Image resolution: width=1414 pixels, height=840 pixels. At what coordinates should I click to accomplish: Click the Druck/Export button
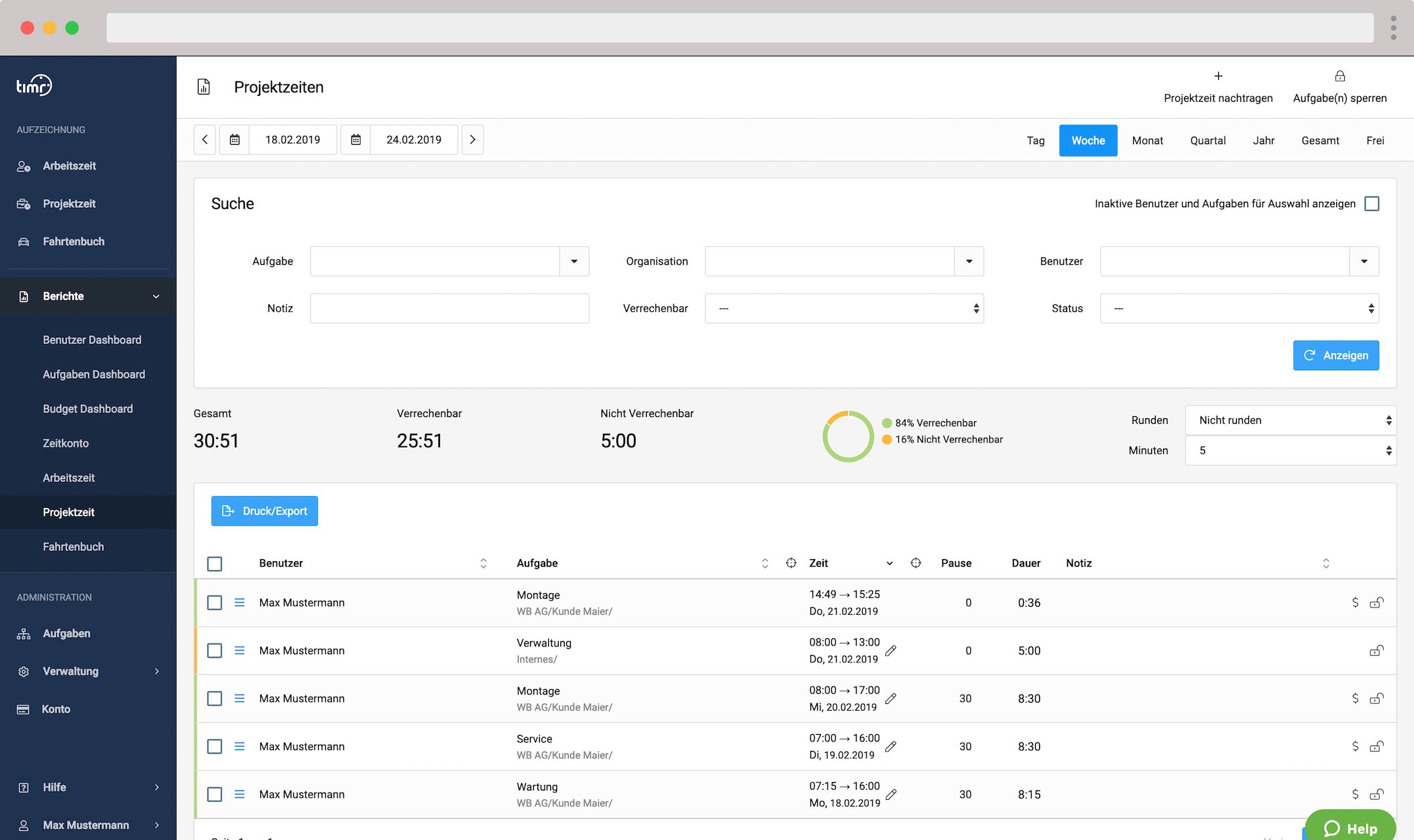point(264,511)
